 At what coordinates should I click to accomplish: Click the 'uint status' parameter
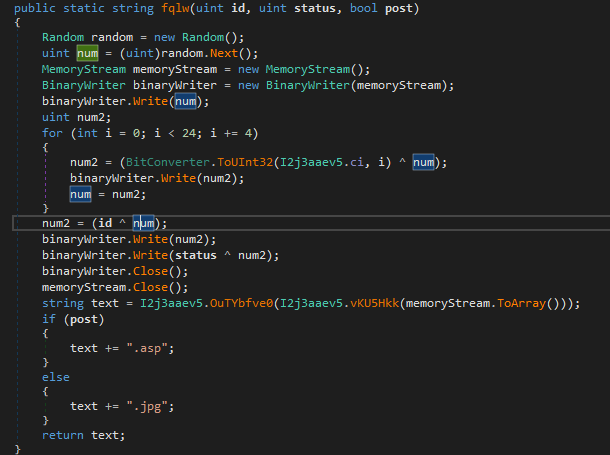coord(298,8)
